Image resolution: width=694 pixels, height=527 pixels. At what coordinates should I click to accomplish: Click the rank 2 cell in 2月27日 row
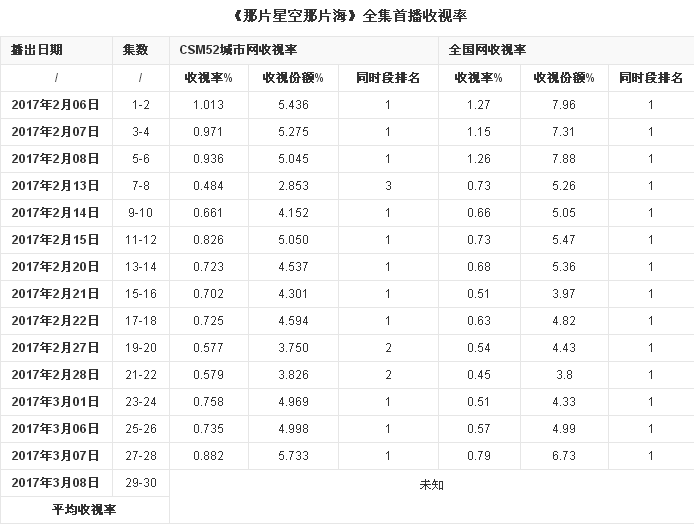(x=388, y=348)
